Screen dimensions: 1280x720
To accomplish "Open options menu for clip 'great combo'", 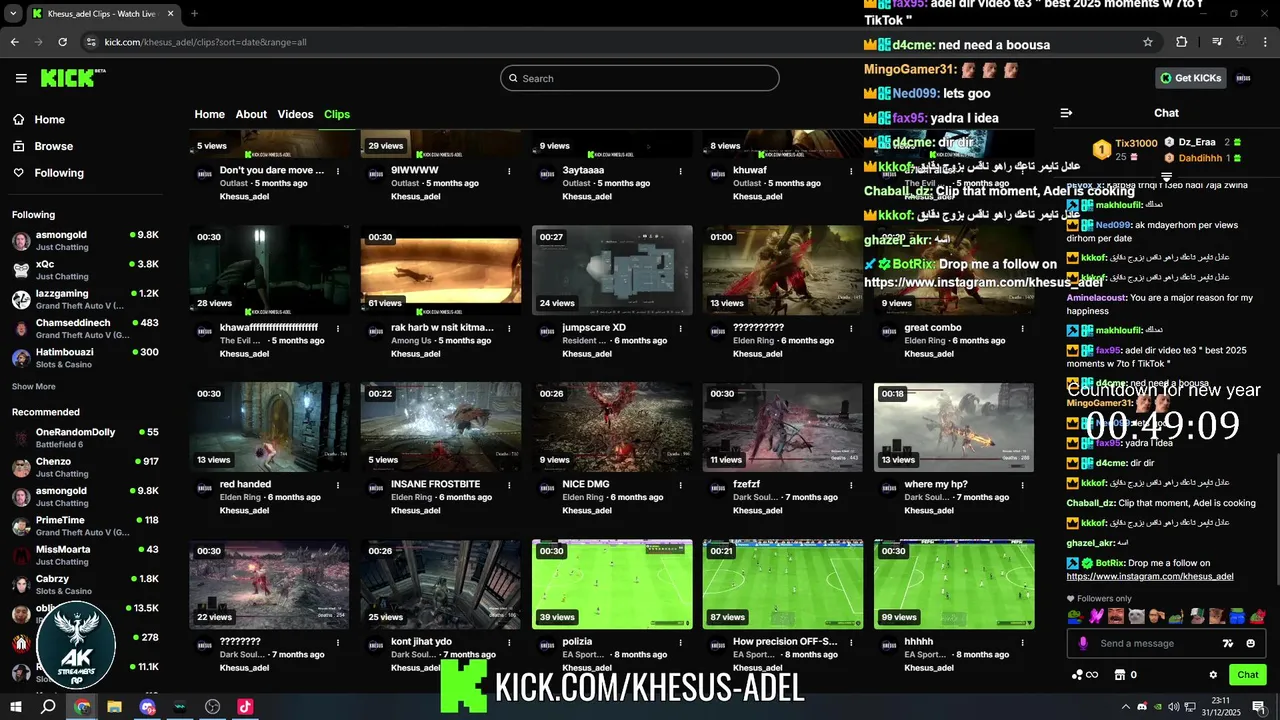I will (1022, 328).
